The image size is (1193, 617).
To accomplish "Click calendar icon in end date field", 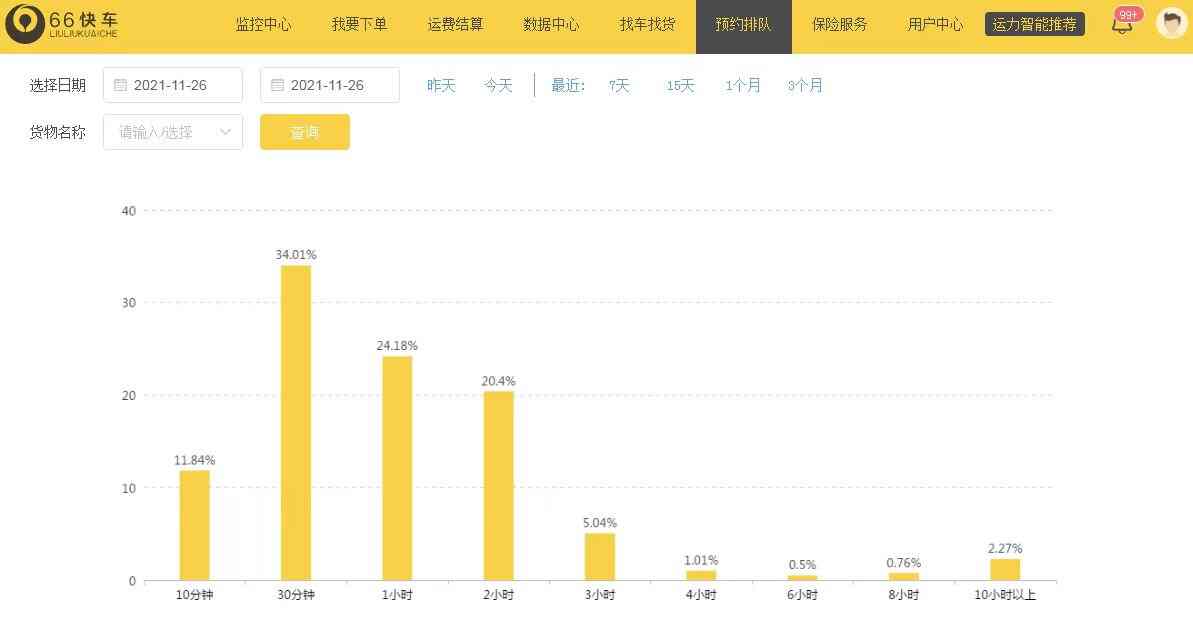I will [x=277, y=86].
